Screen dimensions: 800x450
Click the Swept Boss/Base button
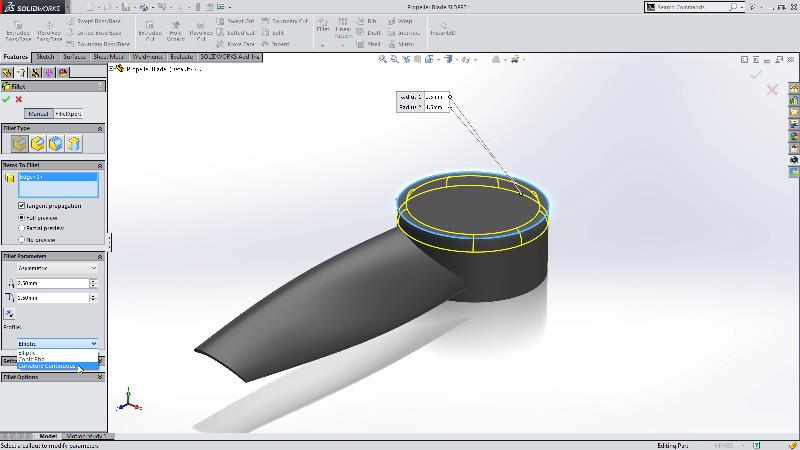click(x=94, y=21)
